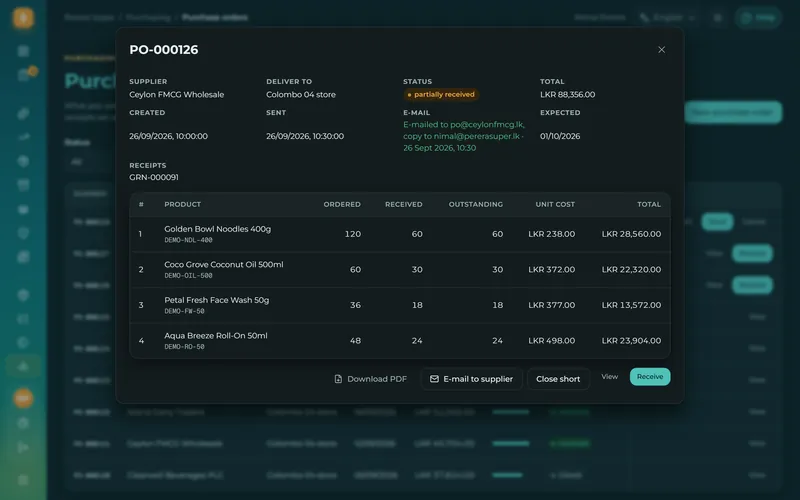Click the View link beside Receive
The height and width of the screenshot is (500, 800).
(x=610, y=377)
